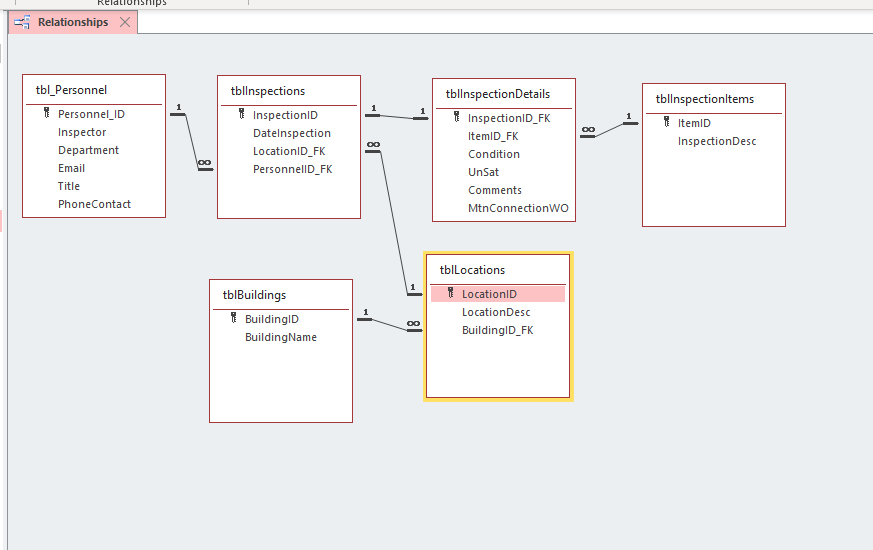This screenshot has height=550, width=873.
Task: Select the PhoneContact field
Action: tap(94, 204)
